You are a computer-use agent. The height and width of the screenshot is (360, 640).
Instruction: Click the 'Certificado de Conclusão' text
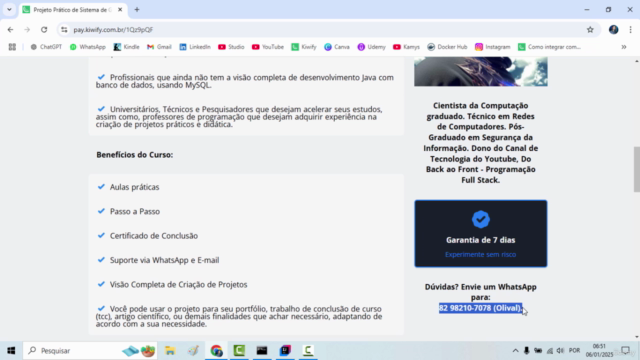[153, 236]
